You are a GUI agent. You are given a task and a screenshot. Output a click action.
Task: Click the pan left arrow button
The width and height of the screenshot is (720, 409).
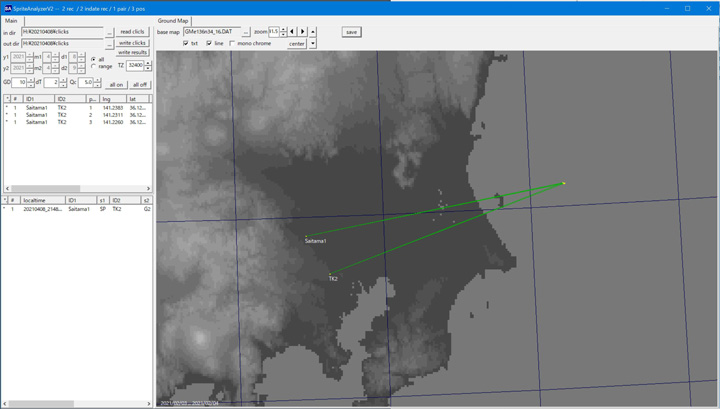click(292, 32)
